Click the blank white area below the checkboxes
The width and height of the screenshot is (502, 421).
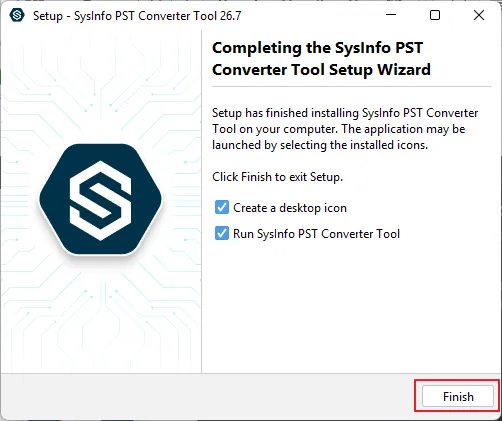click(x=351, y=307)
